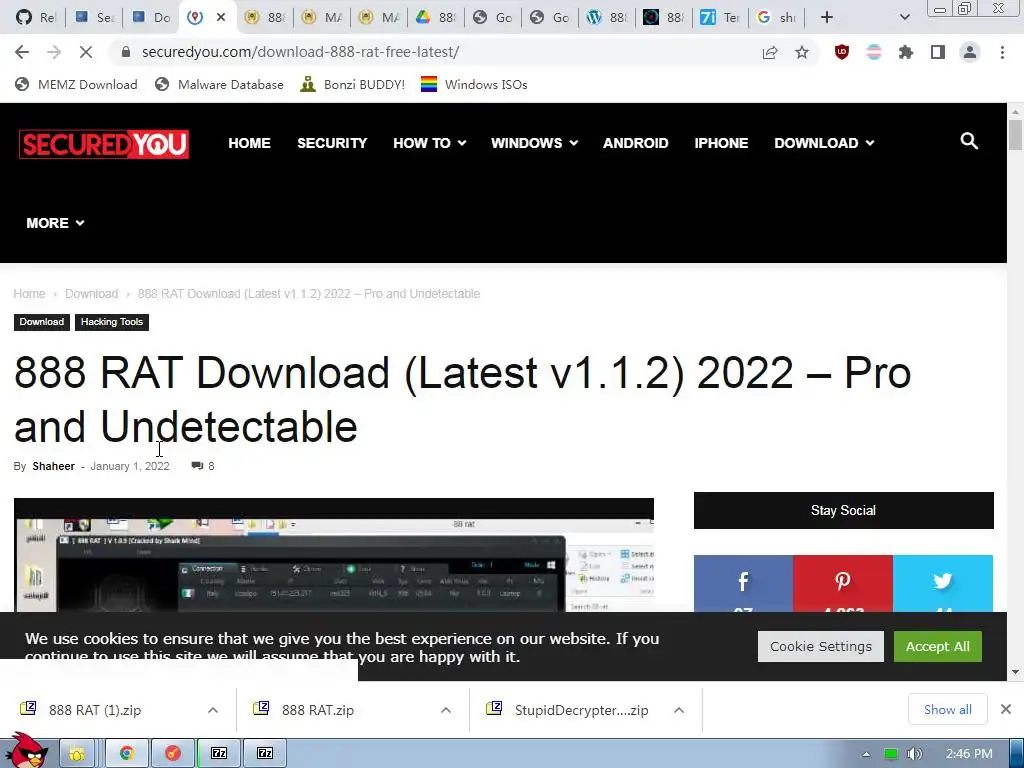Screen dimensions: 1024x768
Task: Click the Download breadcrumb link
Action: tap(91, 294)
